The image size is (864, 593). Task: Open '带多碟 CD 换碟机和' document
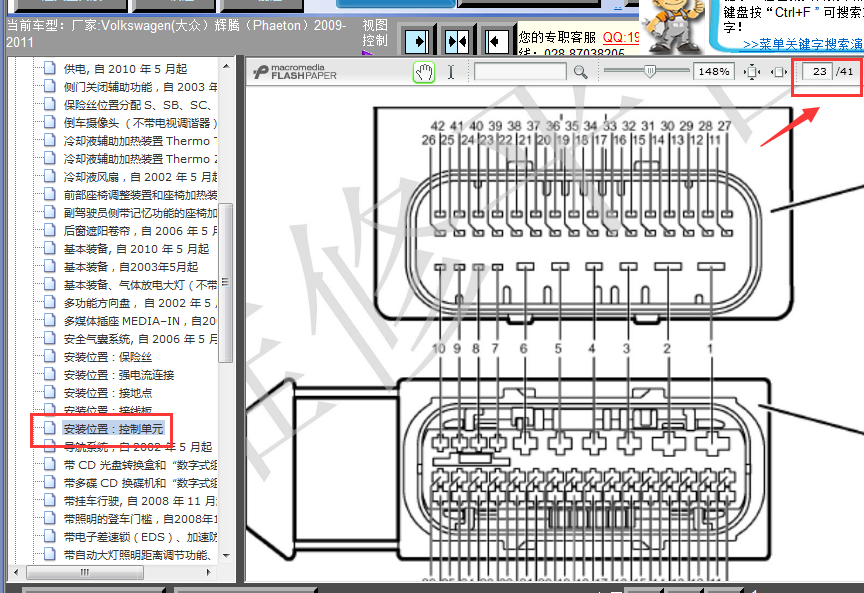(x=141, y=483)
